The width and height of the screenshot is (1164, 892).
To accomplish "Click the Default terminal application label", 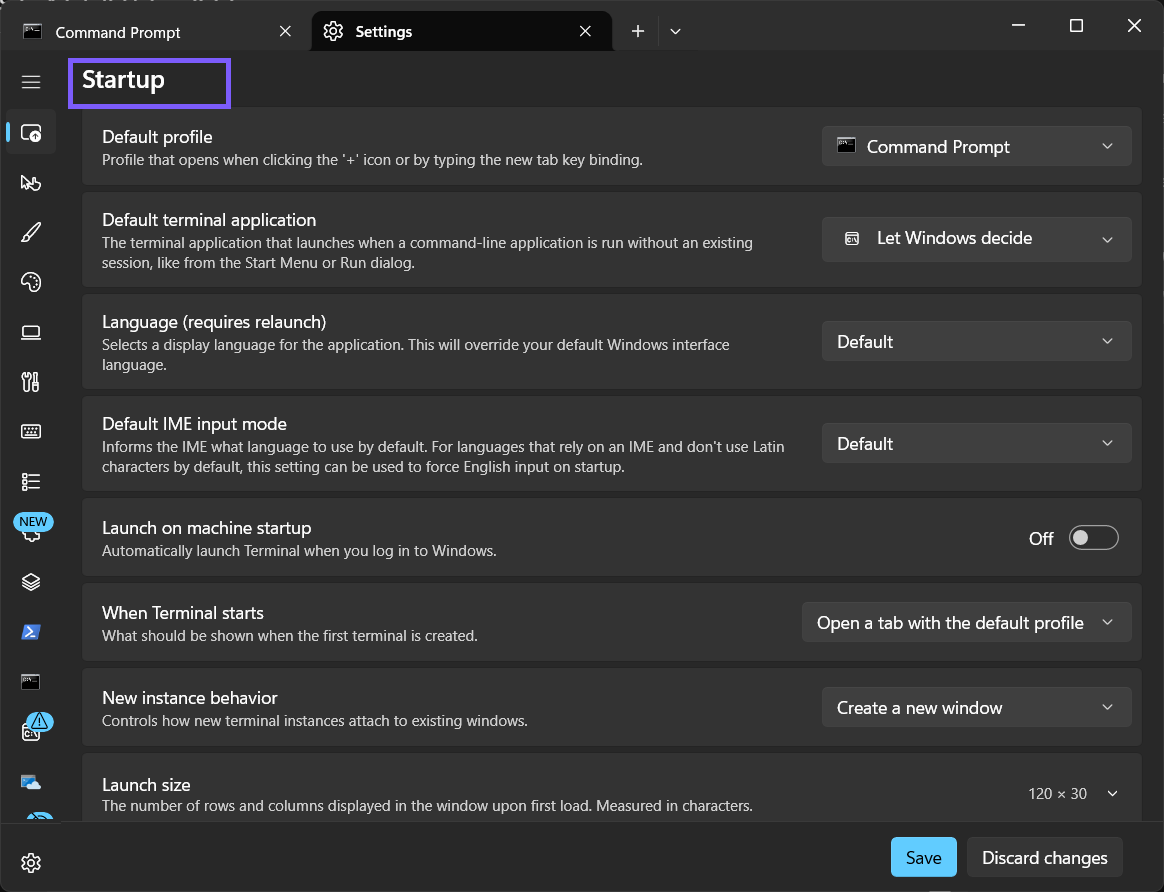I will pyautogui.click(x=209, y=220).
